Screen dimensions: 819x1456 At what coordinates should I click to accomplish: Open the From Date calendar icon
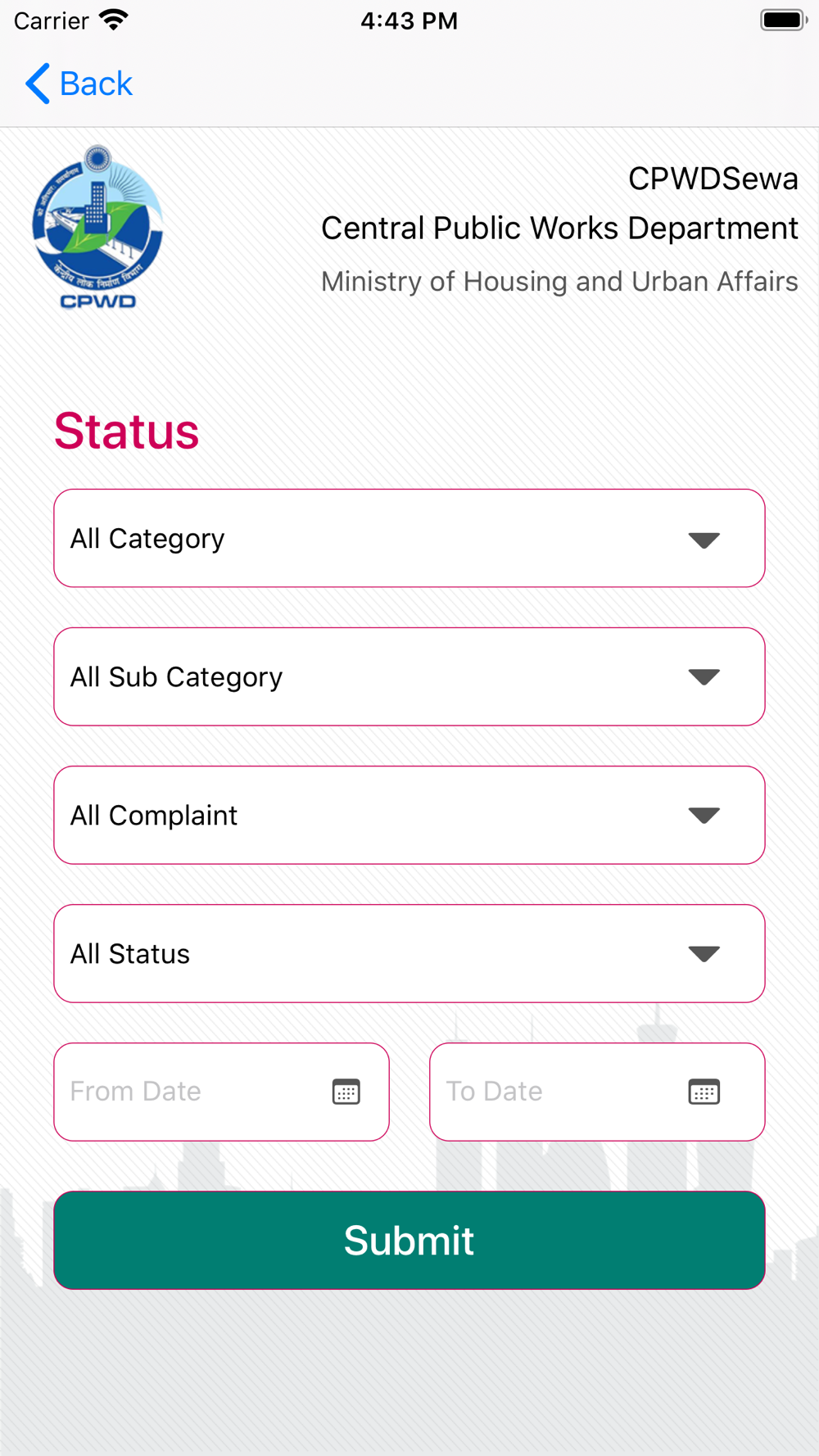tap(346, 1092)
